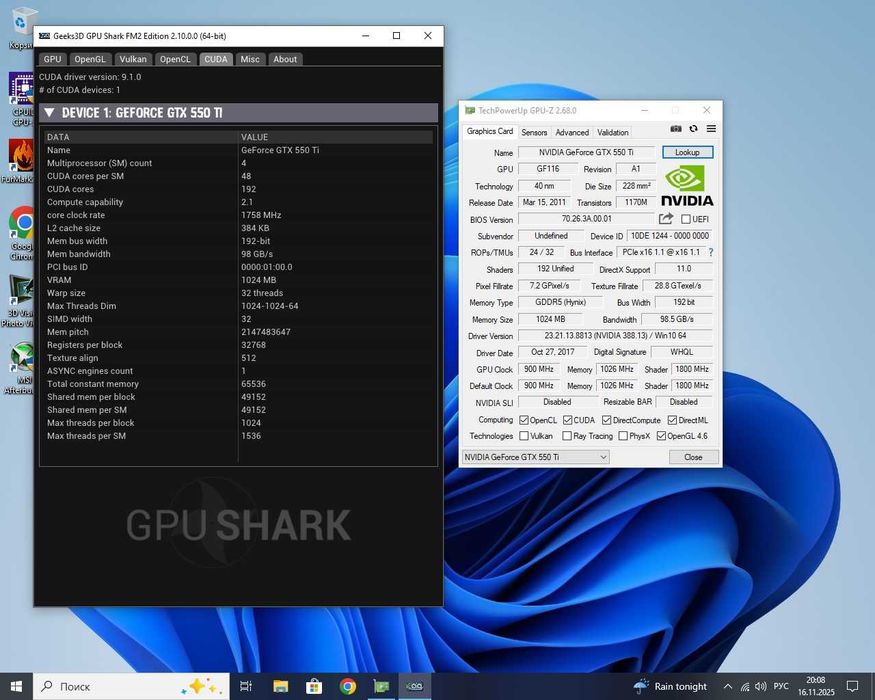
Task: Select the Google Chrome desktop icon
Action: click(x=21, y=233)
